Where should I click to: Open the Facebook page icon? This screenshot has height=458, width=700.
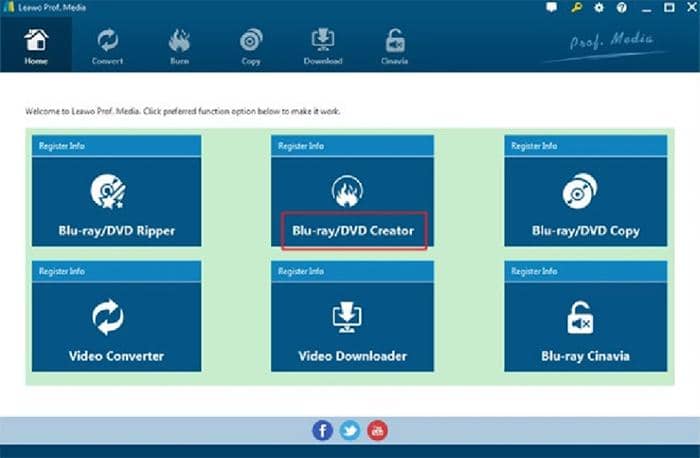pyautogui.click(x=322, y=431)
